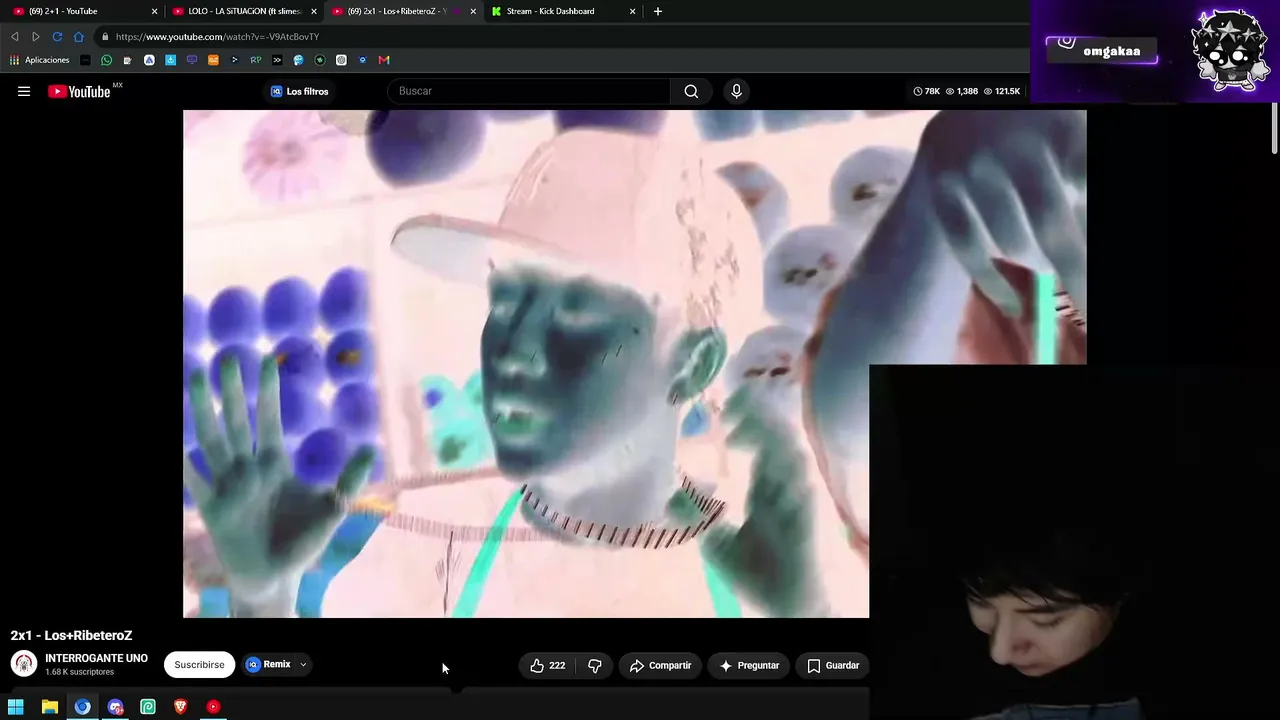Close the 2x1 - Los+RibeteroZ tab
1280x720 pixels.
click(473, 11)
